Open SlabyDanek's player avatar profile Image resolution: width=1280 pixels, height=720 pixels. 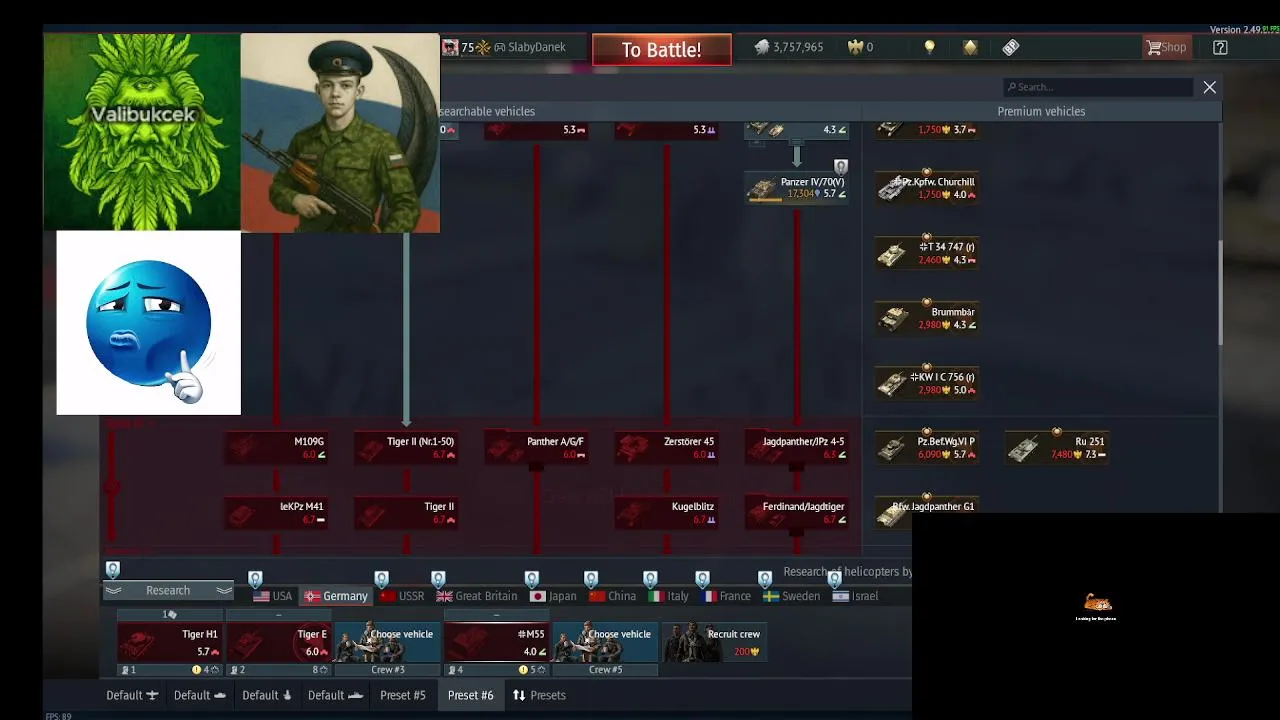coord(450,47)
